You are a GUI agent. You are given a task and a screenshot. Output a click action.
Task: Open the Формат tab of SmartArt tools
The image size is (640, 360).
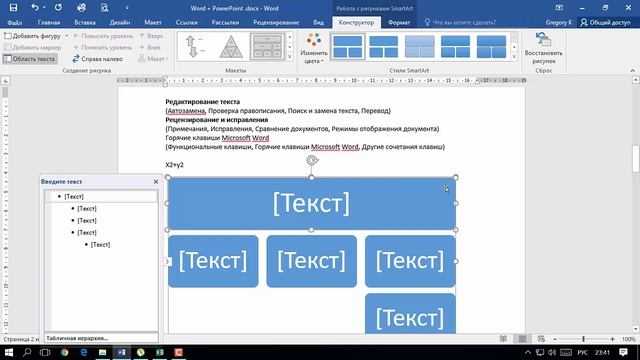[x=399, y=22]
